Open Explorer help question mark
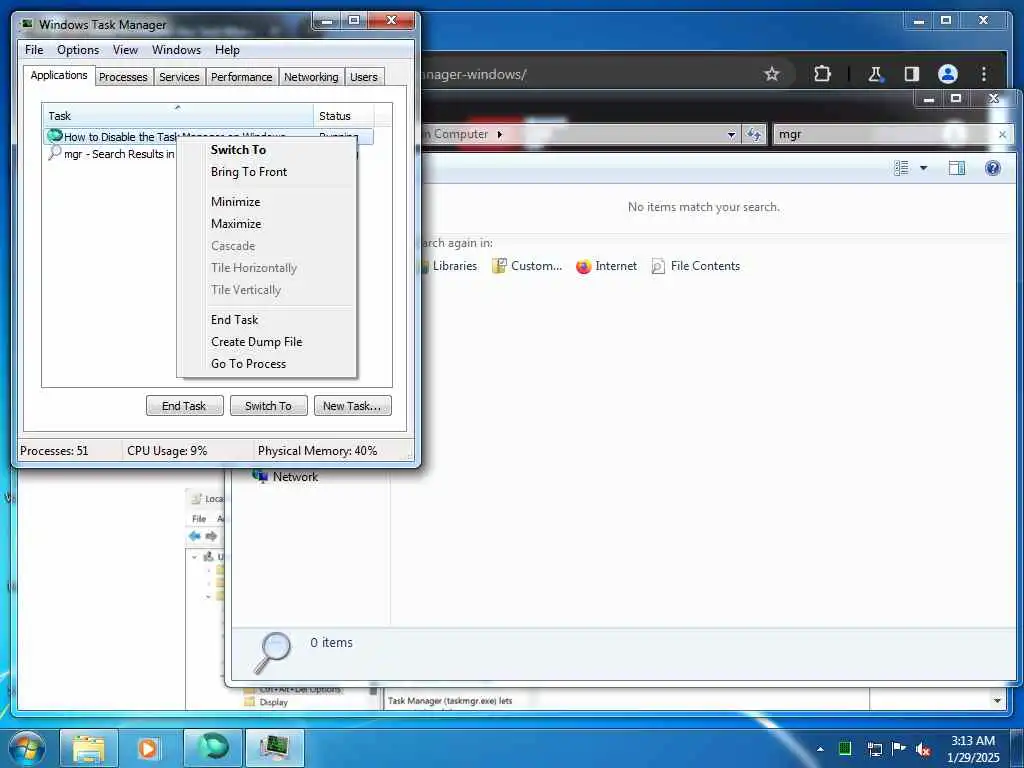 tap(993, 168)
